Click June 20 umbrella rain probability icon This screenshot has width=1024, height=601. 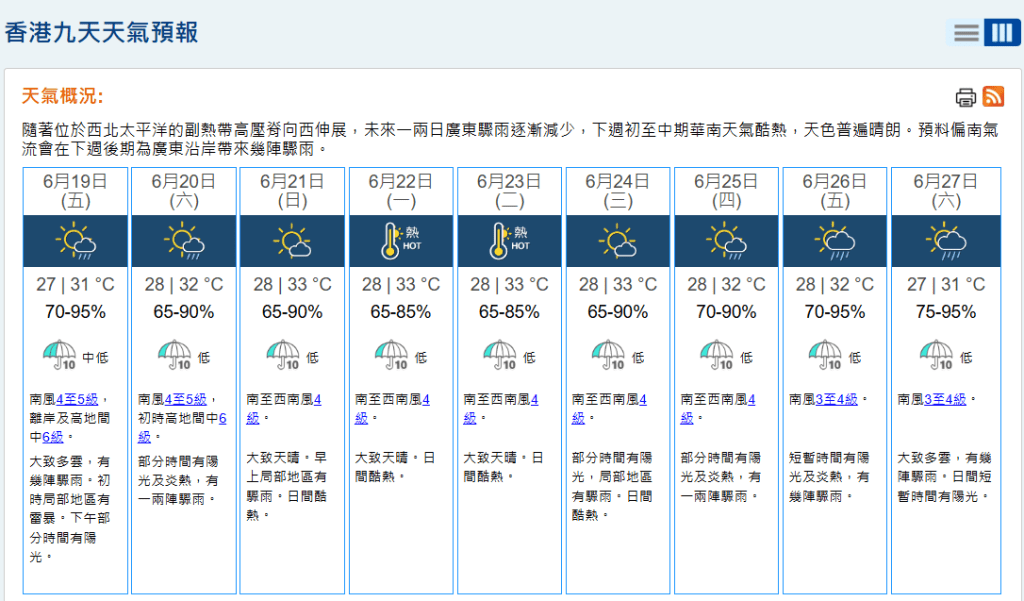(x=174, y=355)
